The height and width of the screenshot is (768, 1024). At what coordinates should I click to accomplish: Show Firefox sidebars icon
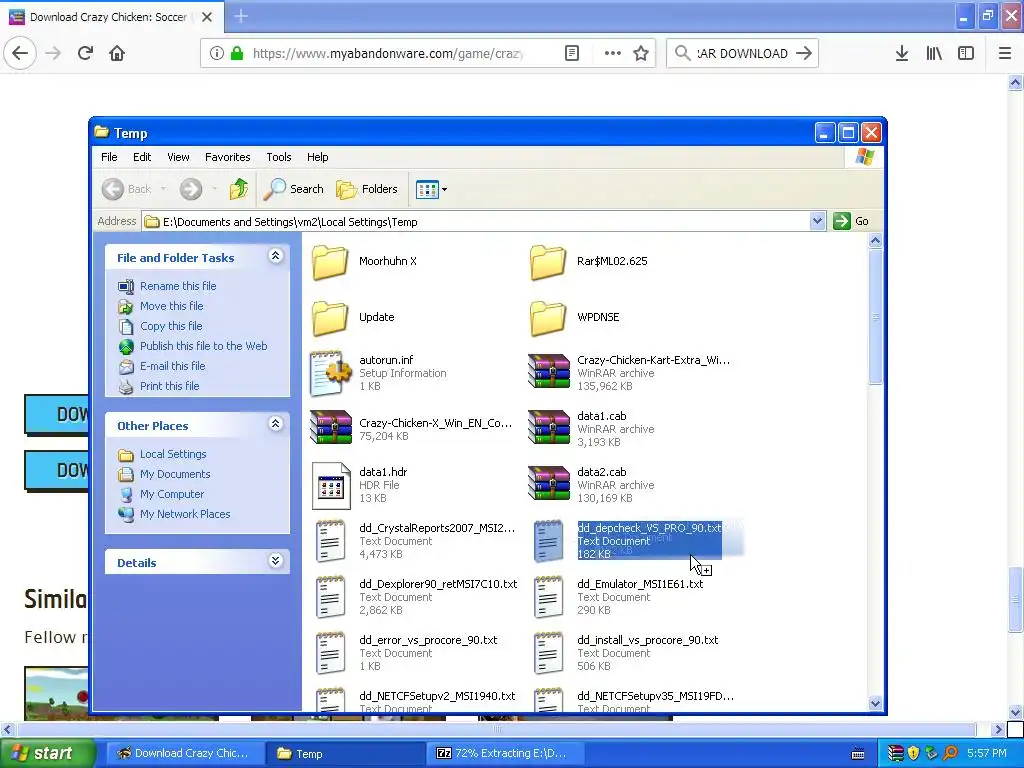point(966,54)
